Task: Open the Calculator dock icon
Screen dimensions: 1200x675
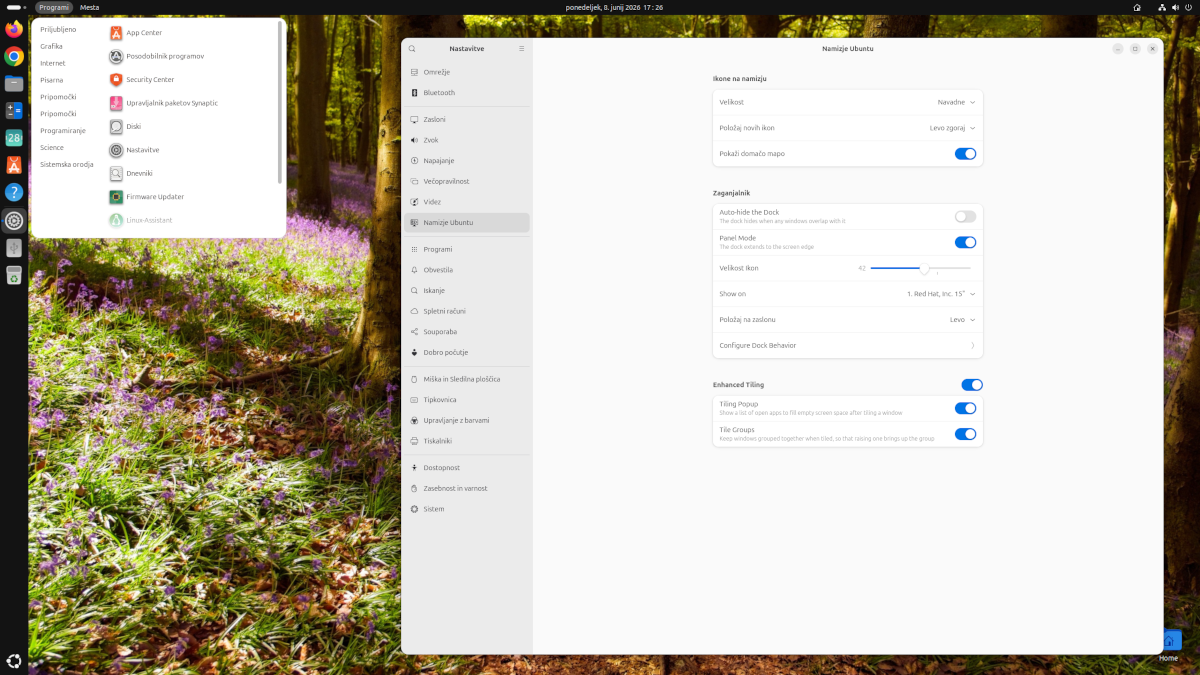Action: coord(14,111)
